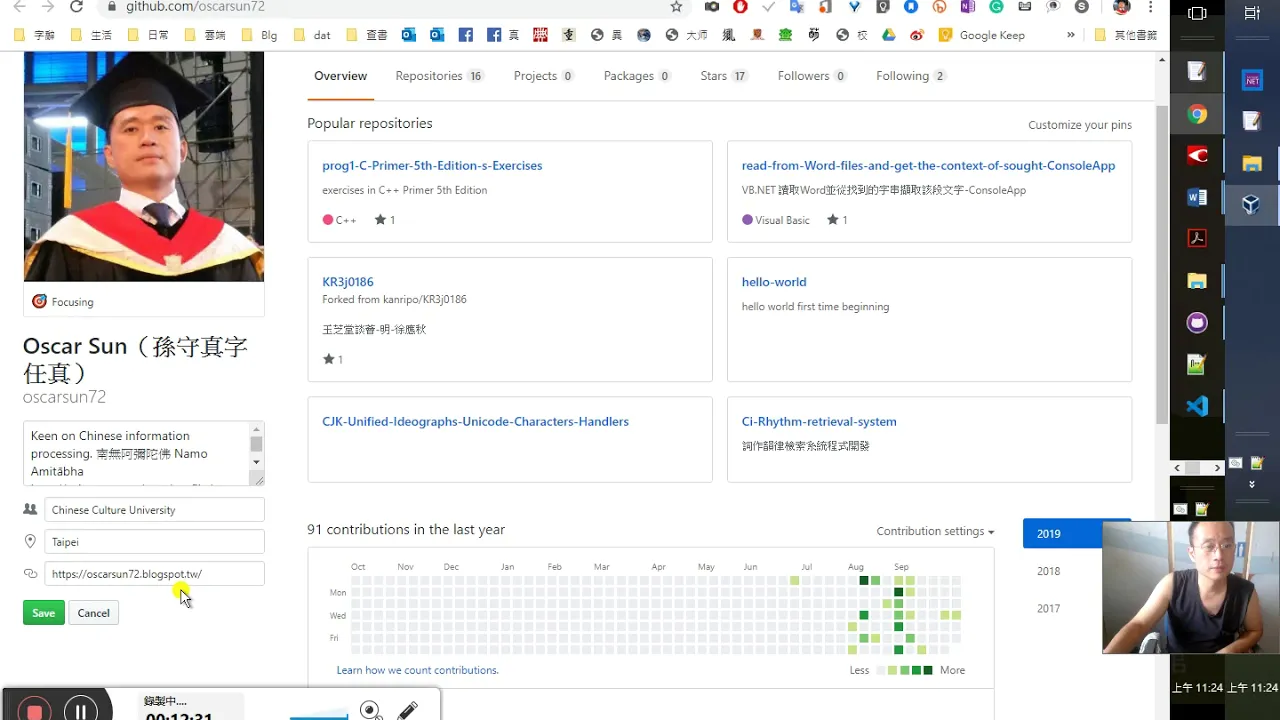Select the 2018 contribution year

click(1049, 571)
